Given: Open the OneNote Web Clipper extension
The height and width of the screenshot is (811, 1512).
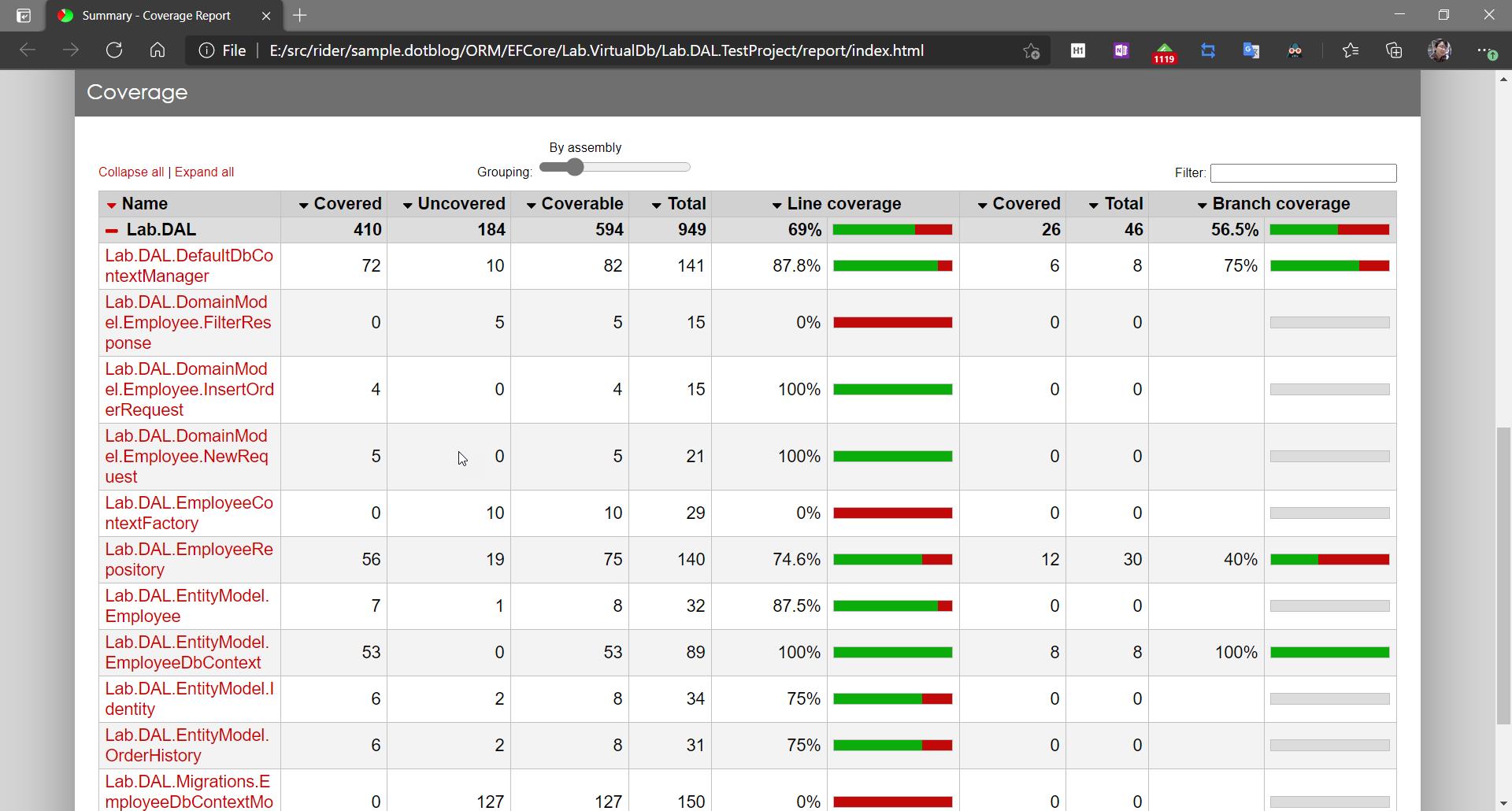Looking at the screenshot, I should [x=1121, y=50].
